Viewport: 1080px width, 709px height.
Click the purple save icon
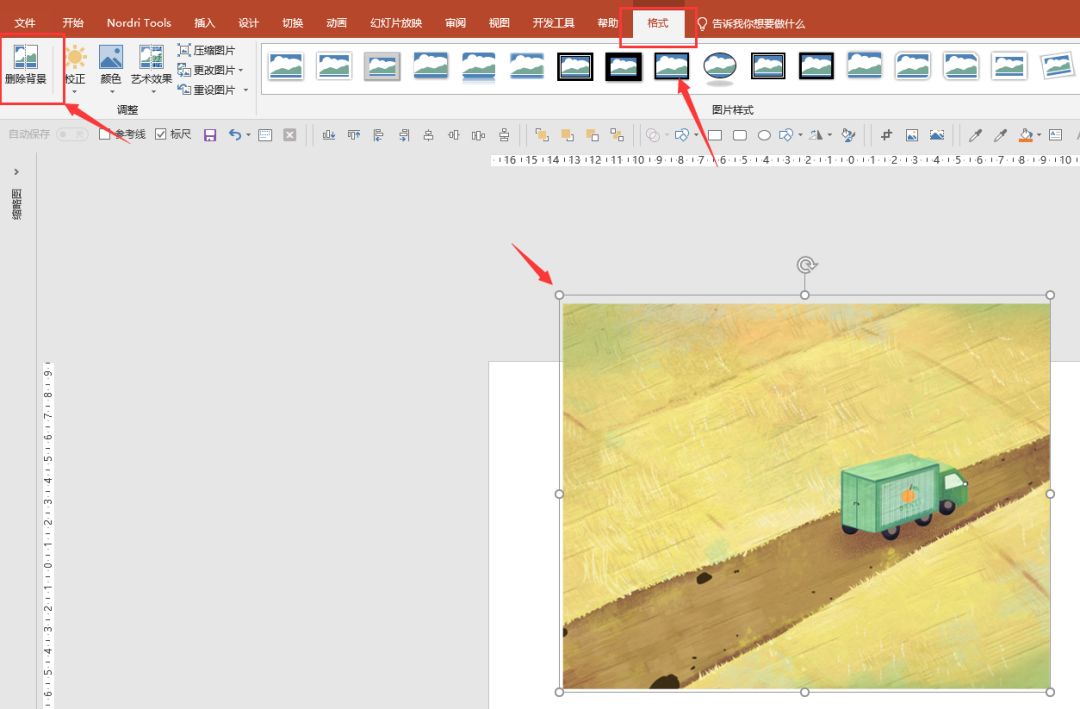(210, 135)
